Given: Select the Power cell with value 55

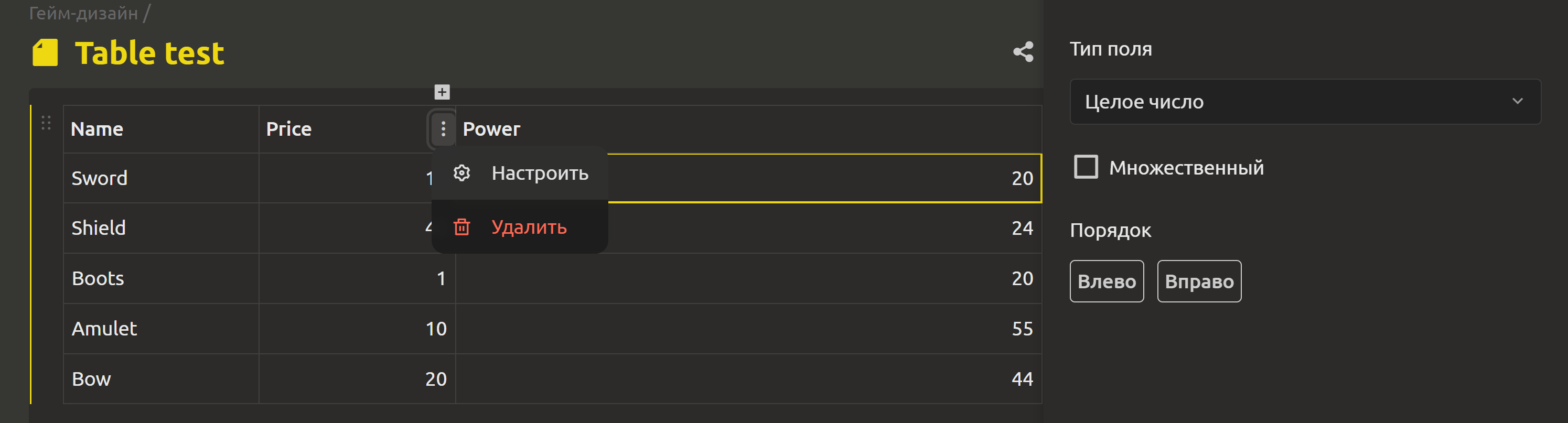Looking at the screenshot, I should click(749, 329).
